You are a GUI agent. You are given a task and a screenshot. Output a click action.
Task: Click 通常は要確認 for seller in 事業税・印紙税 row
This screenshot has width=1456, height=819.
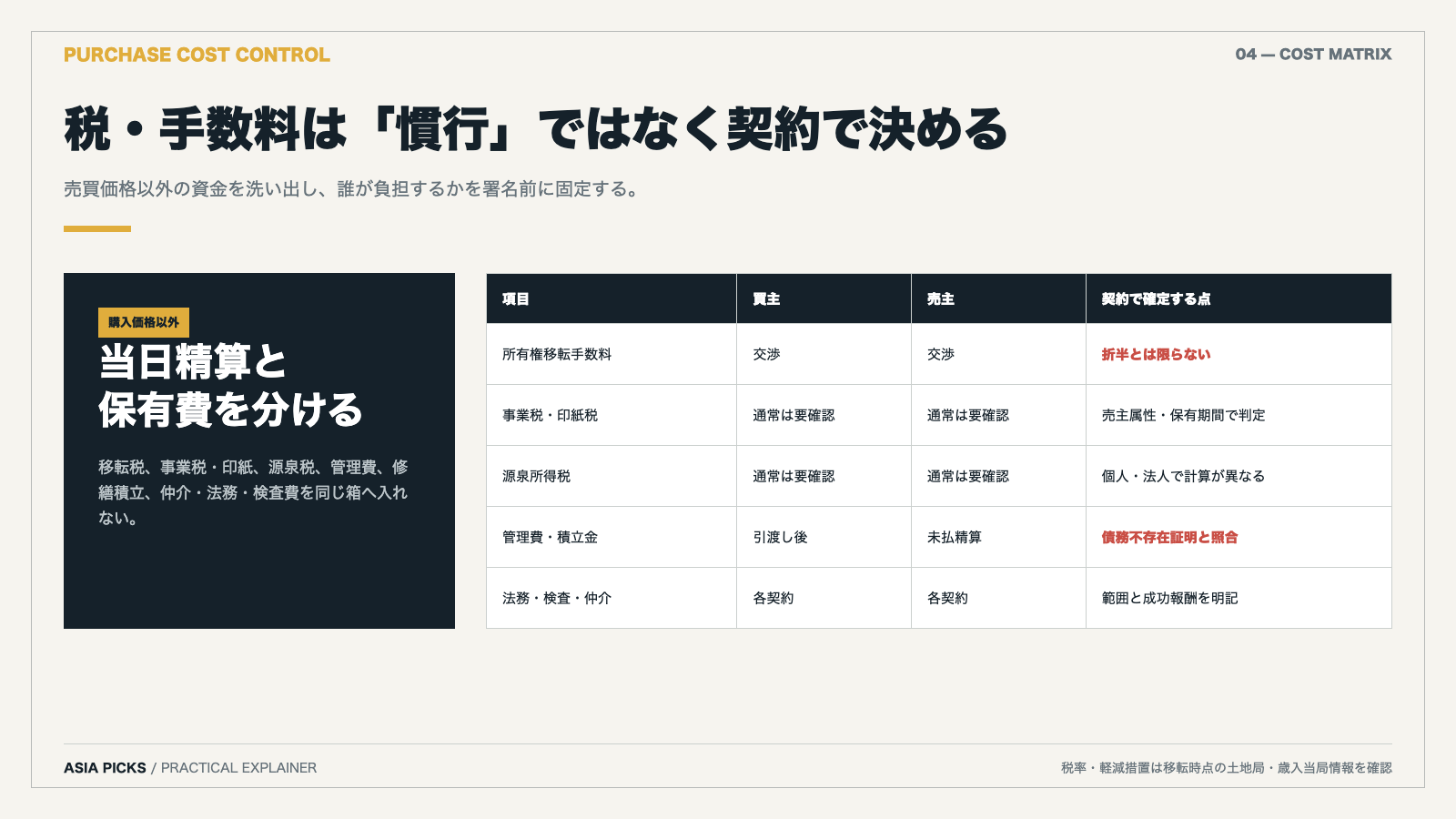click(968, 415)
